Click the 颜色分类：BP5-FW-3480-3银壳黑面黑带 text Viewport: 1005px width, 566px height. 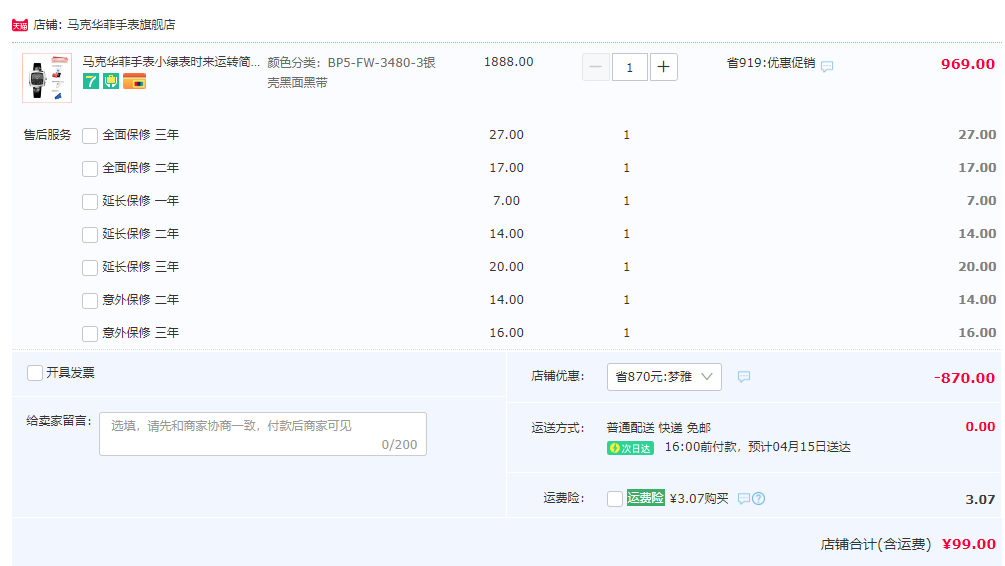click(x=351, y=72)
